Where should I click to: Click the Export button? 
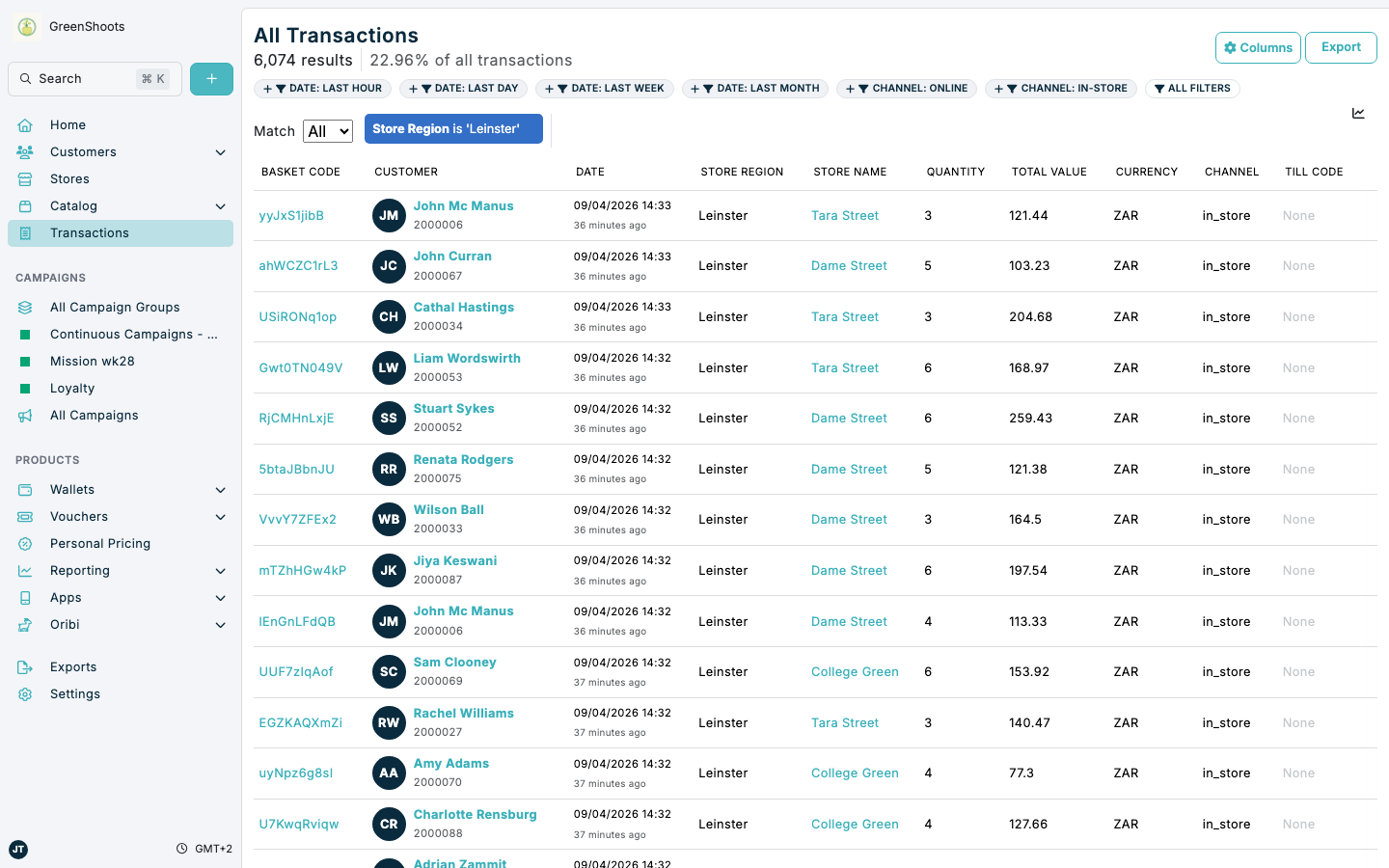1341,47
